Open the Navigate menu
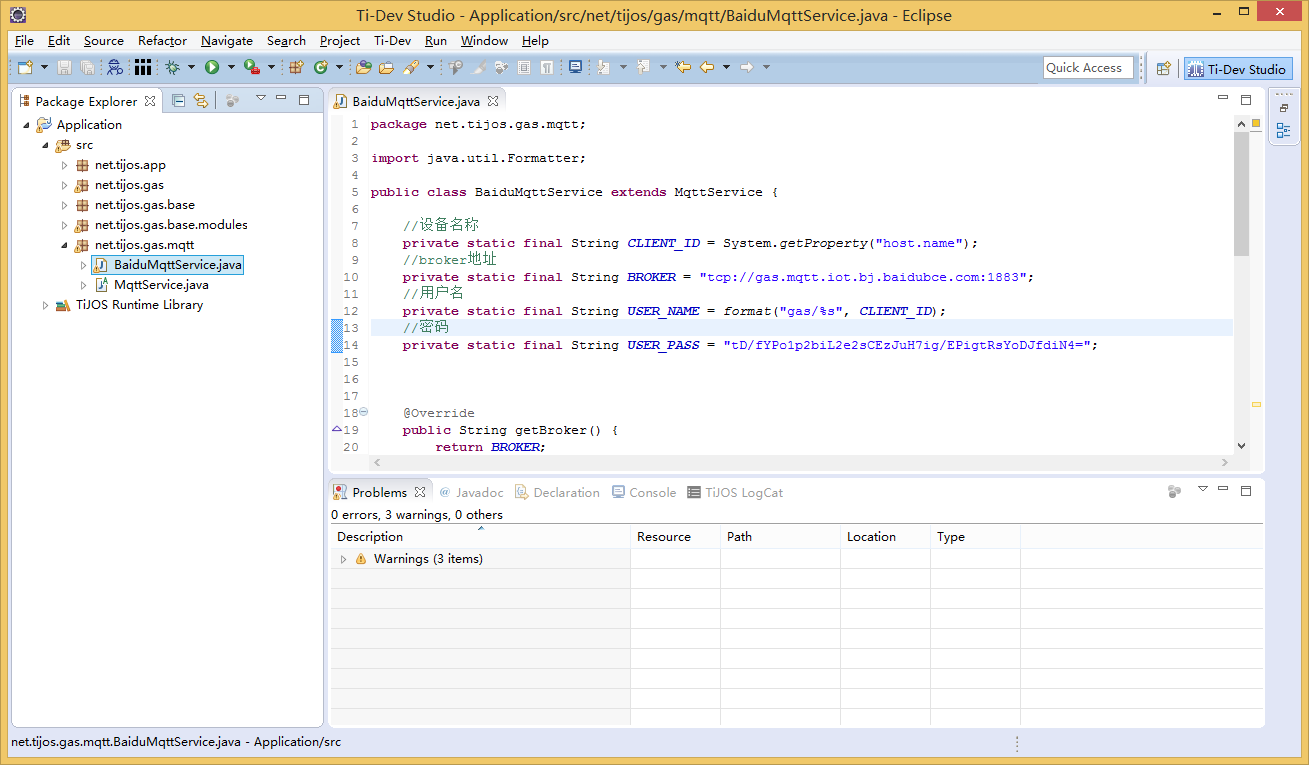 pyautogui.click(x=227, y=41)
